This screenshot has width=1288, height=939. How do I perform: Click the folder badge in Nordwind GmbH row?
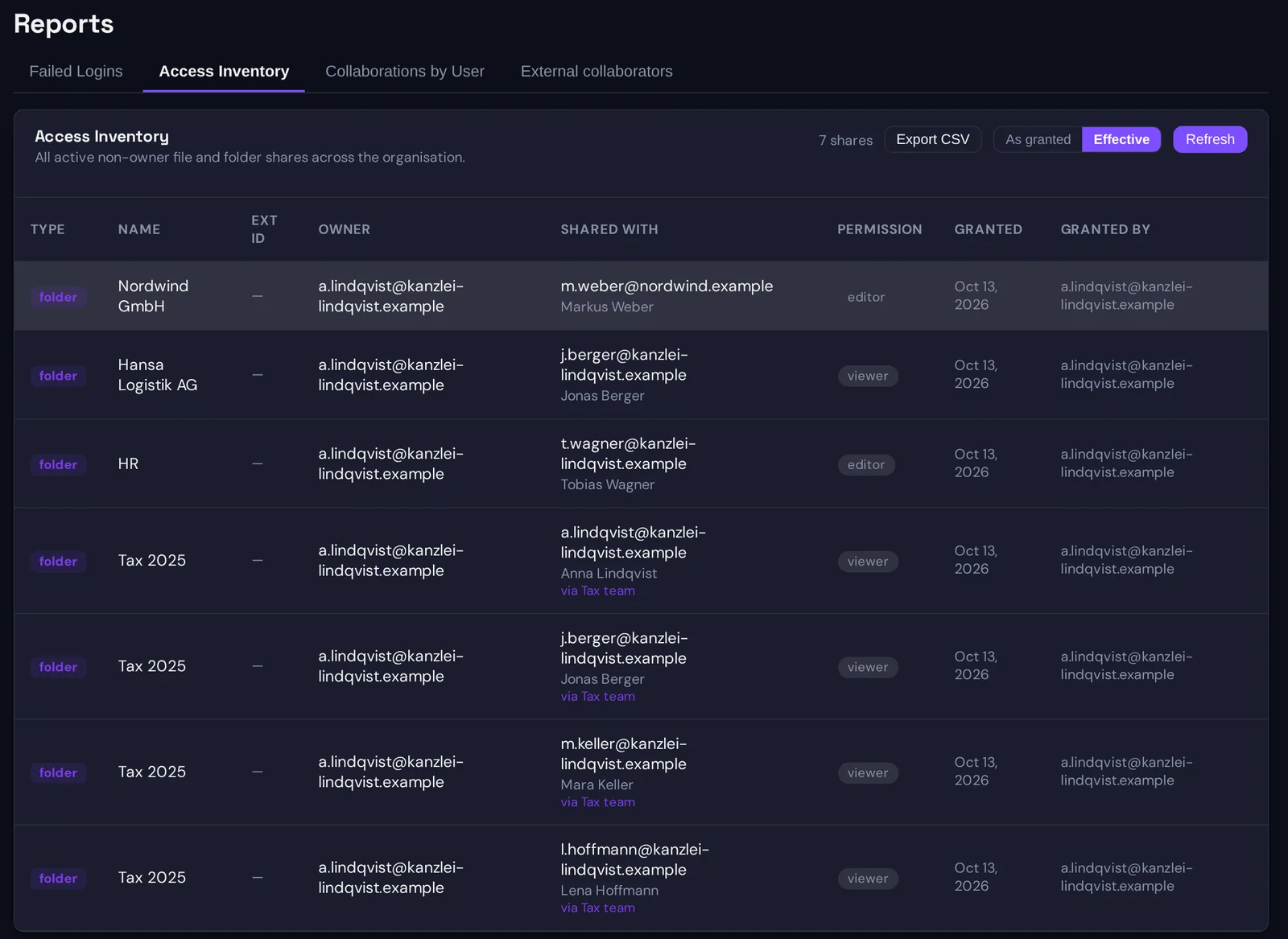(58, 297)
